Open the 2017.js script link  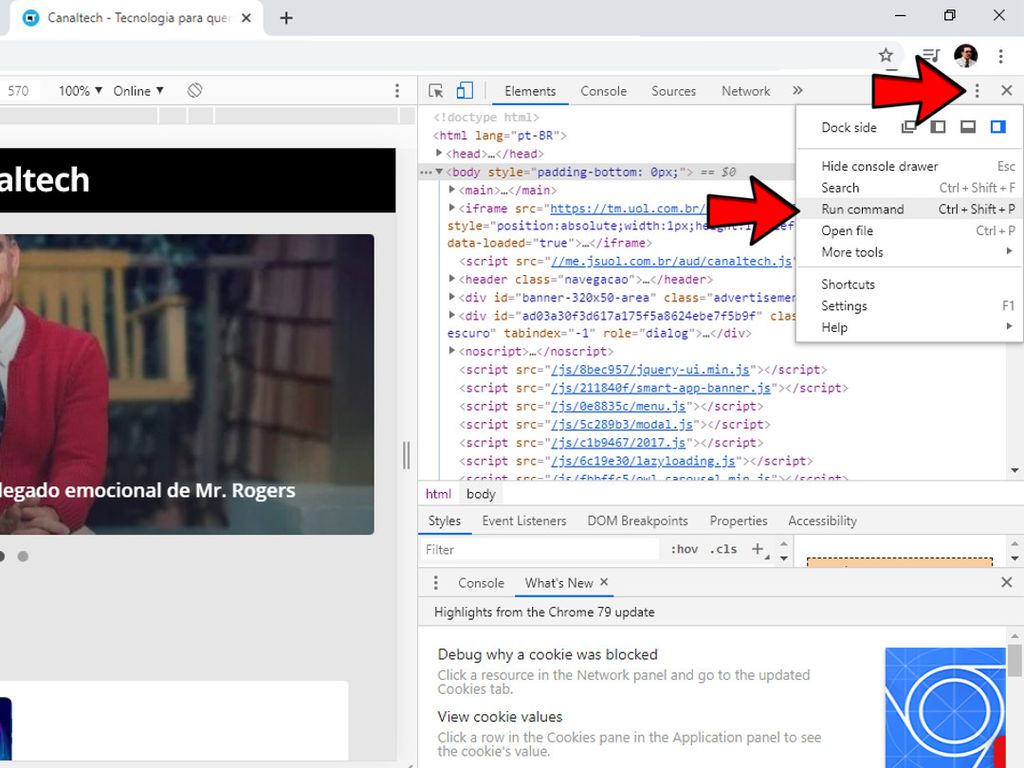(x=618, y=443)
